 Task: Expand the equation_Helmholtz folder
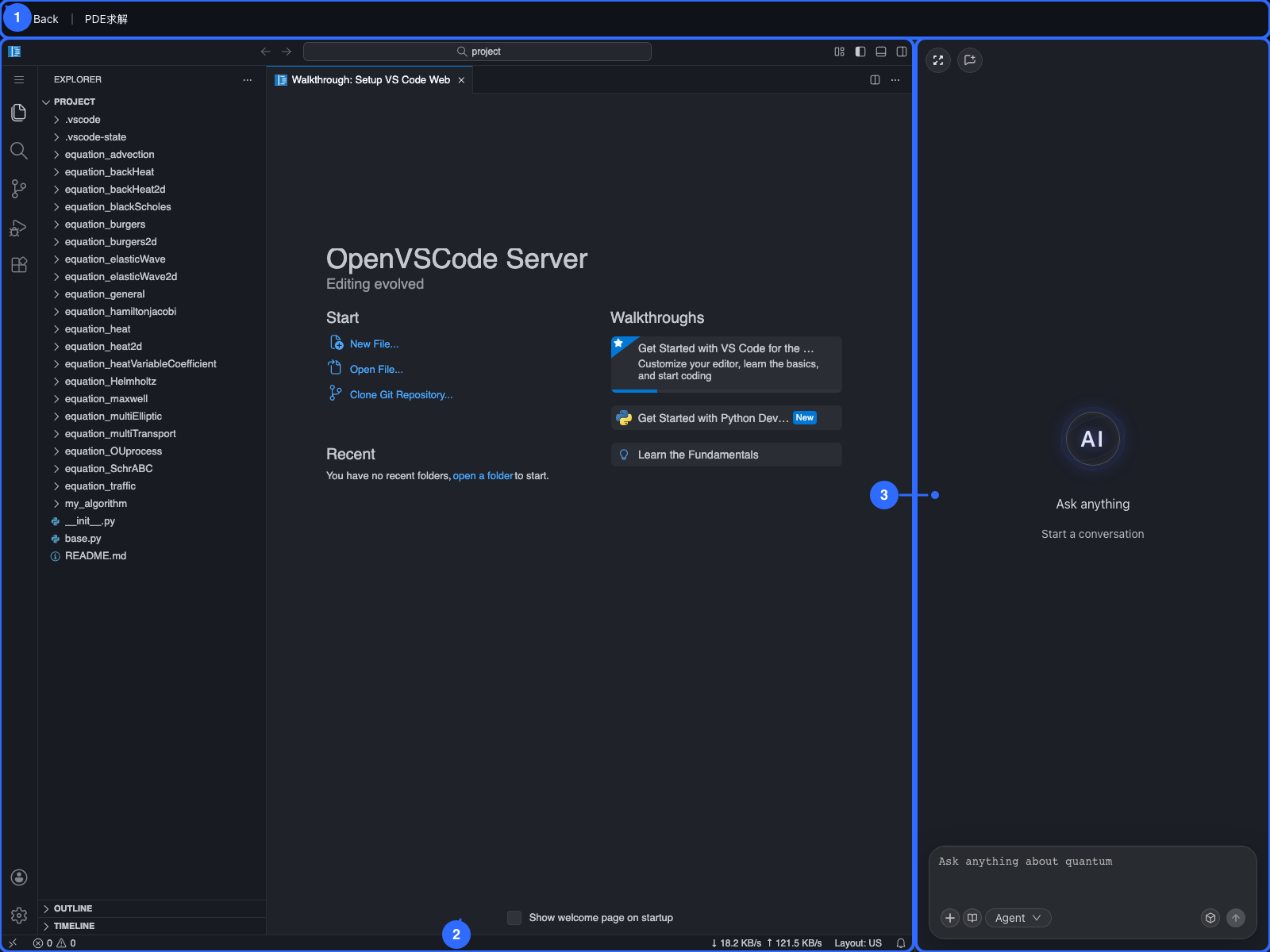(x=152, y=382)
